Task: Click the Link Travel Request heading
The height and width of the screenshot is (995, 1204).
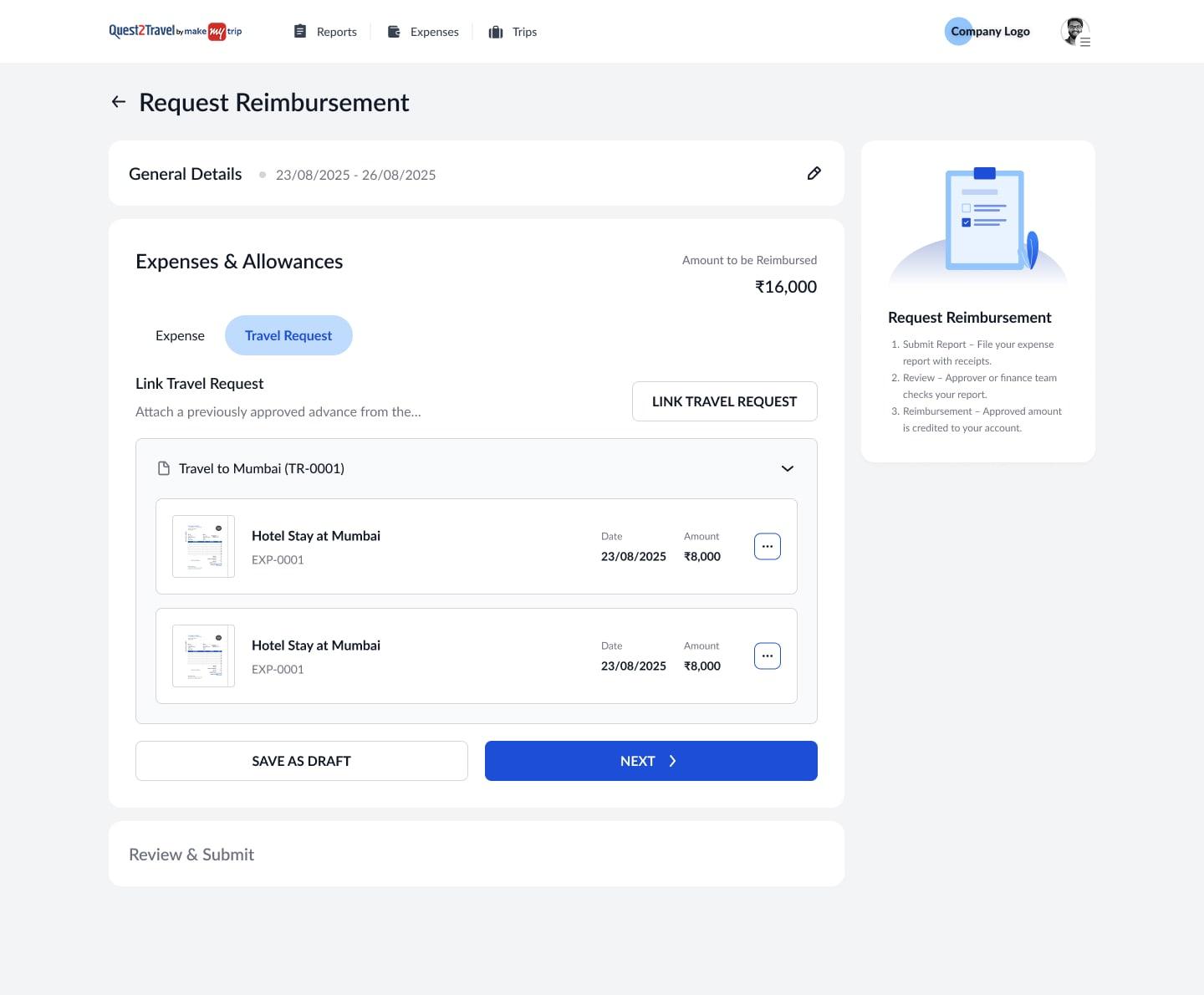Action: coord(200,384)
